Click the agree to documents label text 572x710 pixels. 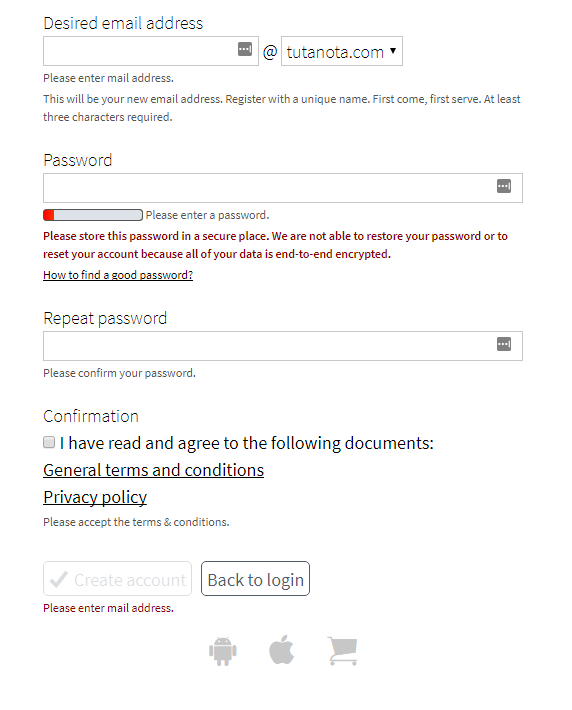(x=246, y=443)
